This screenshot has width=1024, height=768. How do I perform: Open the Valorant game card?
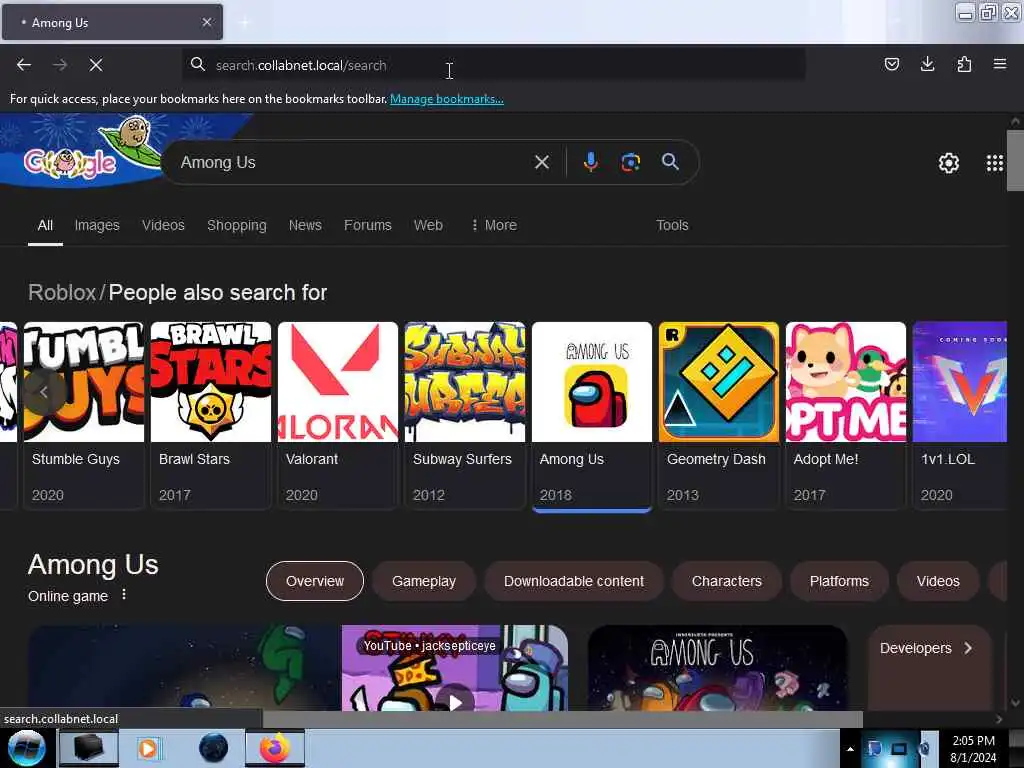coord(338,415)
